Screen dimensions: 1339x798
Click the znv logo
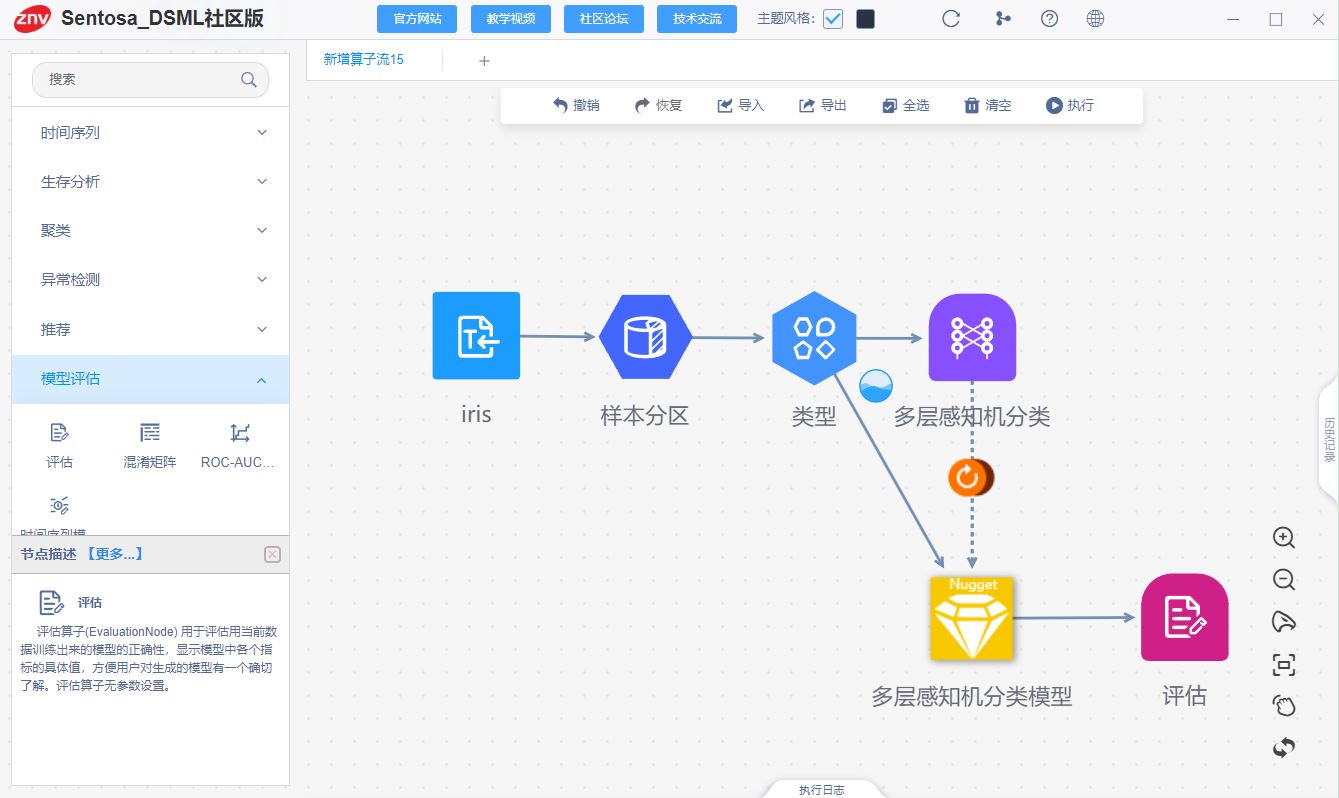32,18
